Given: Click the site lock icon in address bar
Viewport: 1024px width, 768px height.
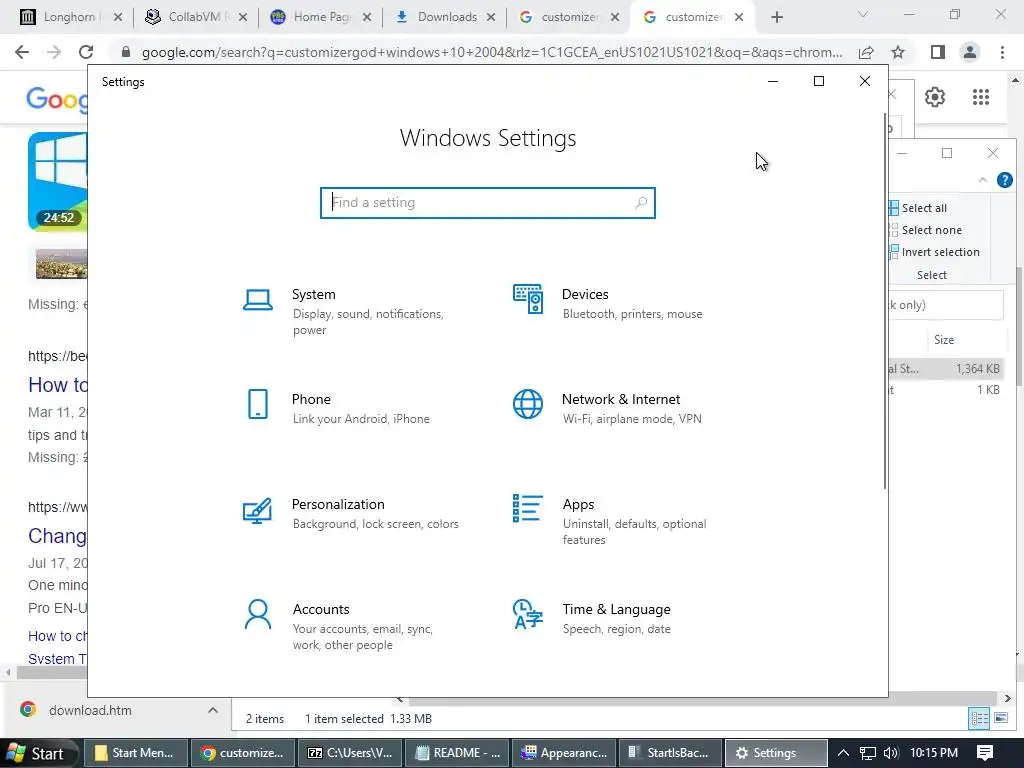Looking at the screenshot, I should (x=126, y=52).
